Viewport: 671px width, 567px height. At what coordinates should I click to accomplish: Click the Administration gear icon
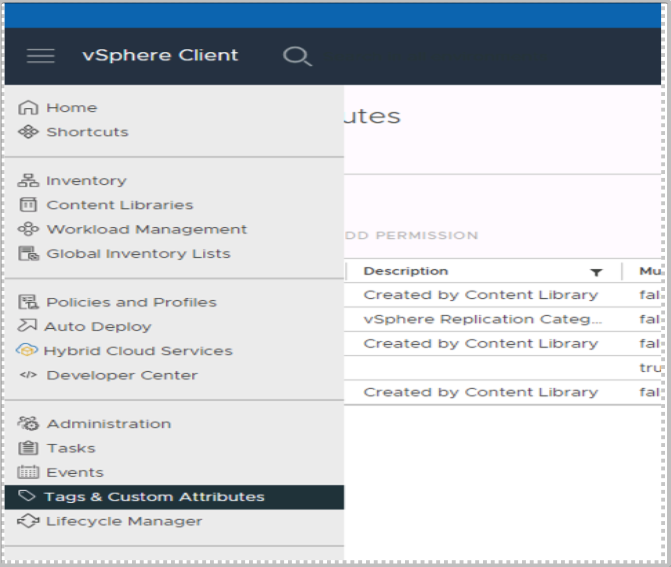28,424
